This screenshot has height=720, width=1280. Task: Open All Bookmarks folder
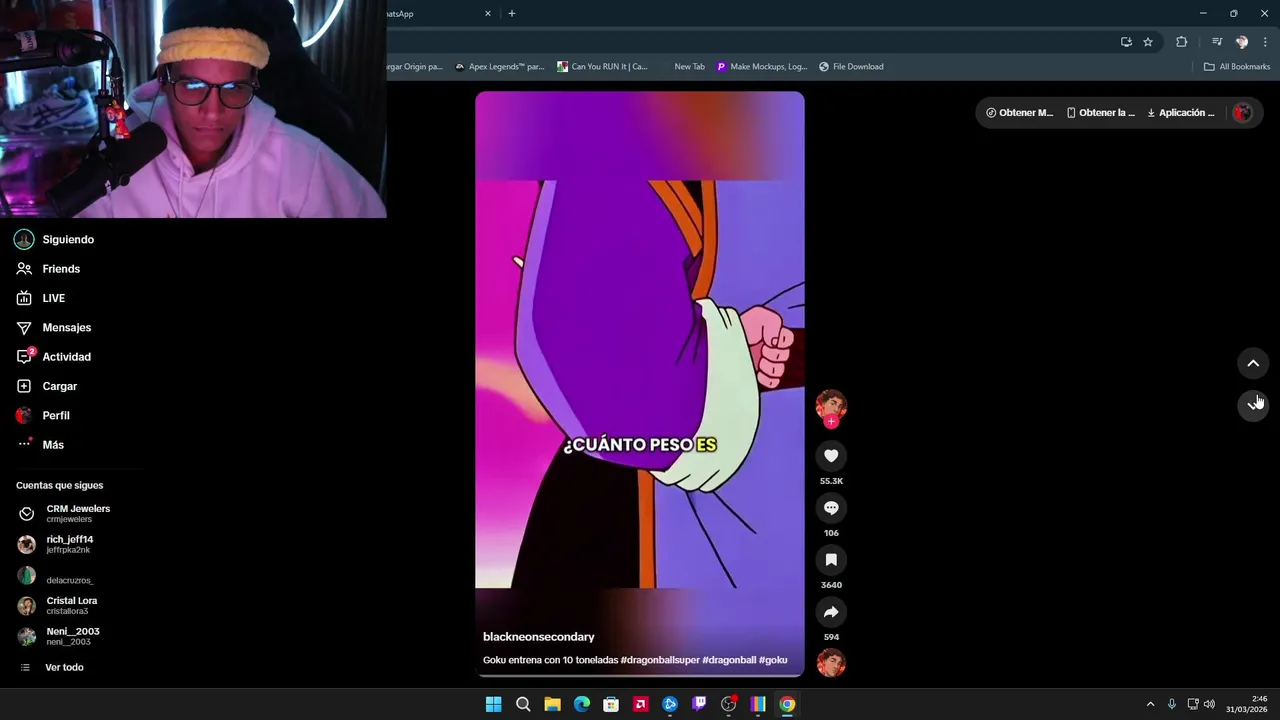[x=1237, y=67]
